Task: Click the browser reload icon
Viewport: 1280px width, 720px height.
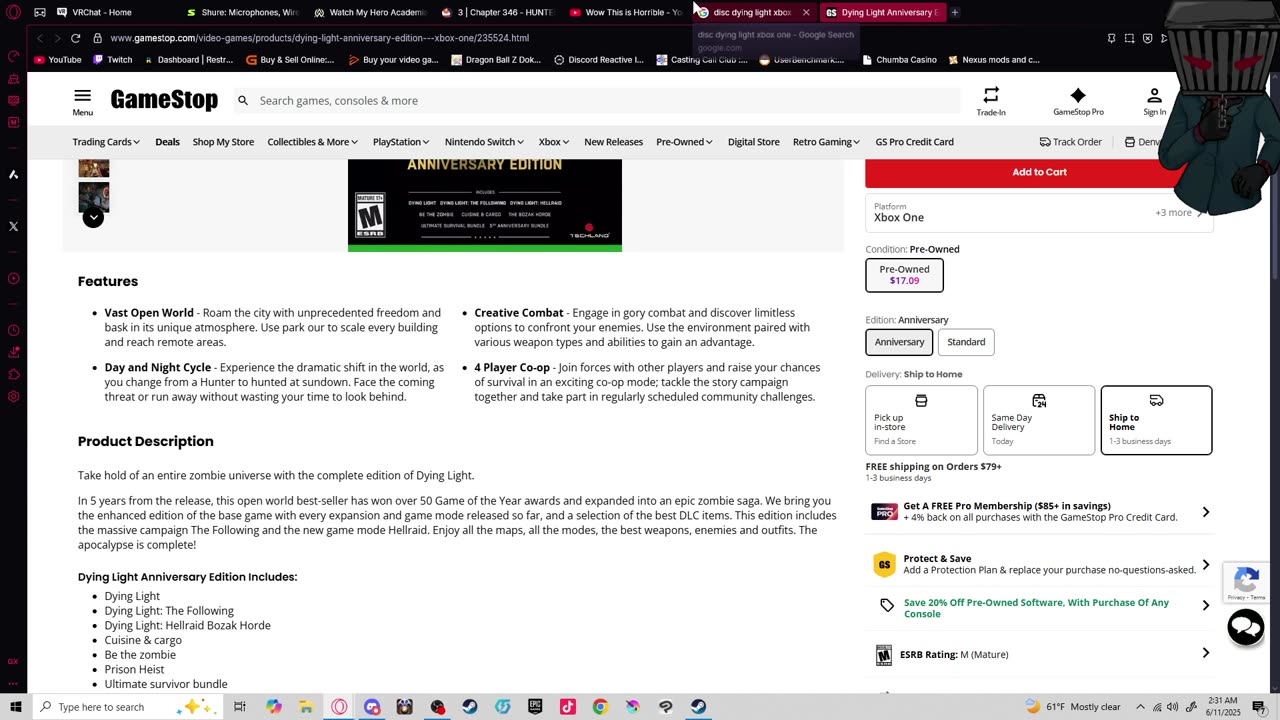Action: point(75,38)
